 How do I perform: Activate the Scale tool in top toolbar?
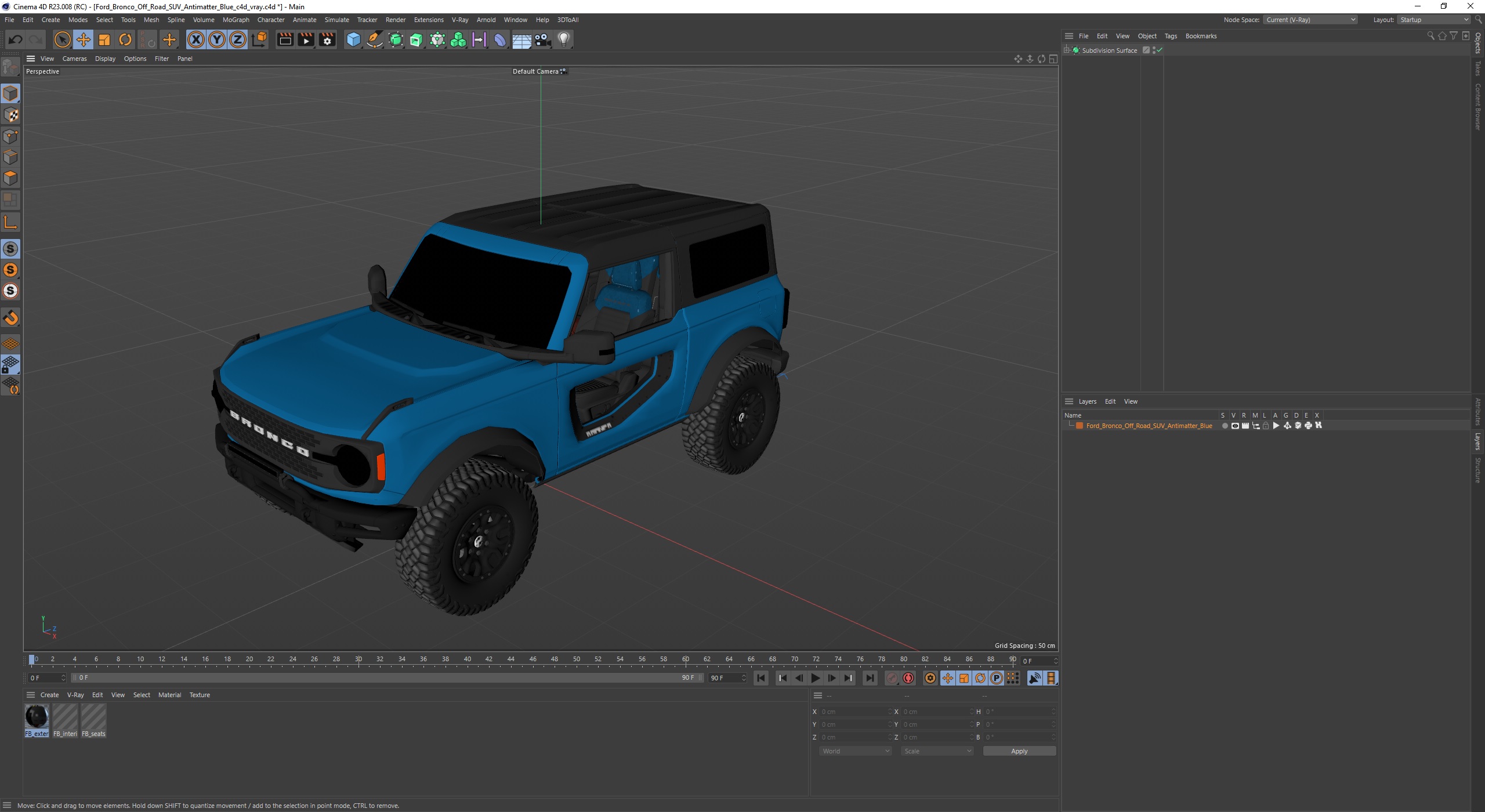[104, 39]
